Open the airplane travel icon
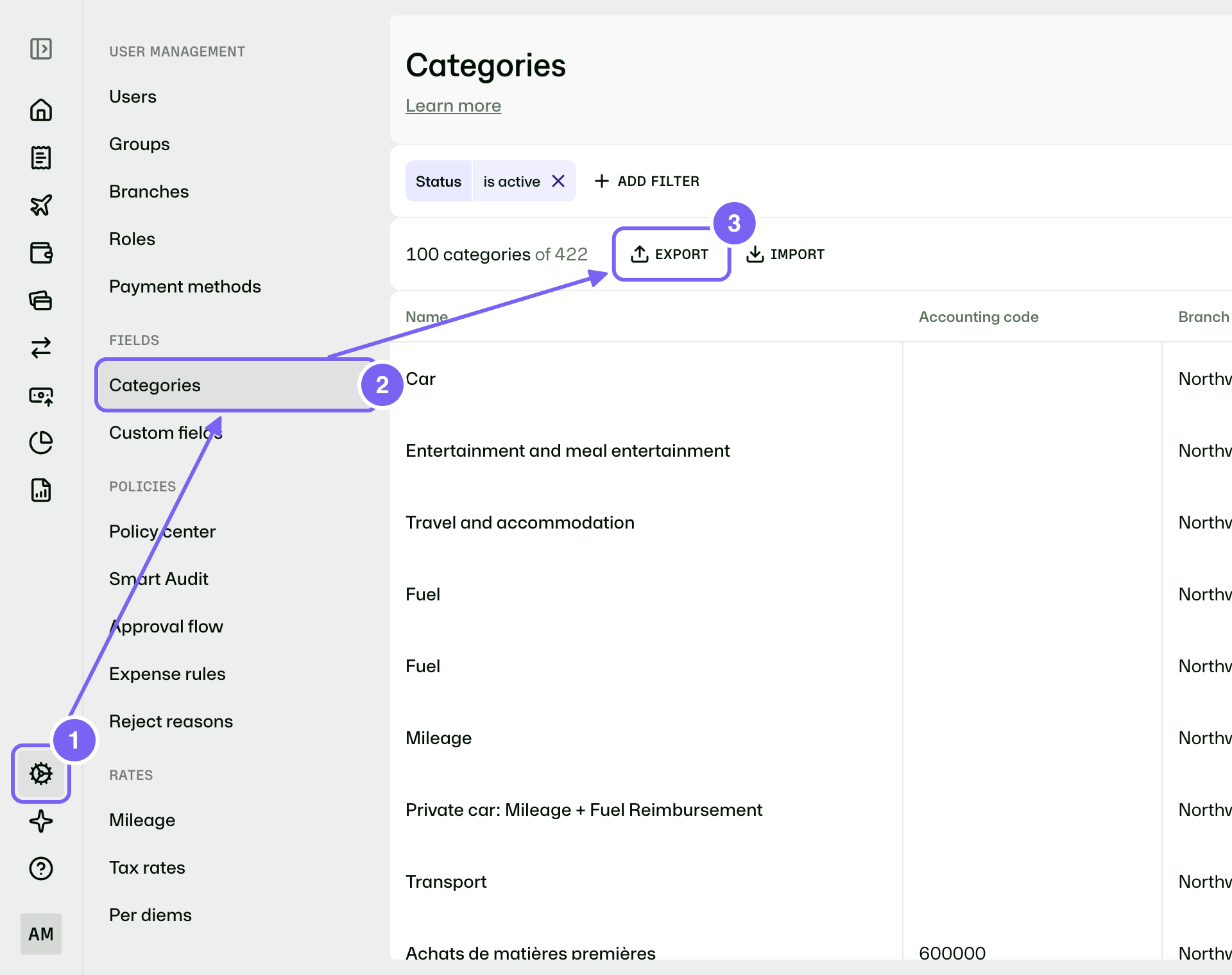Screen dimensions: 1232x975 tap(41, 205)
